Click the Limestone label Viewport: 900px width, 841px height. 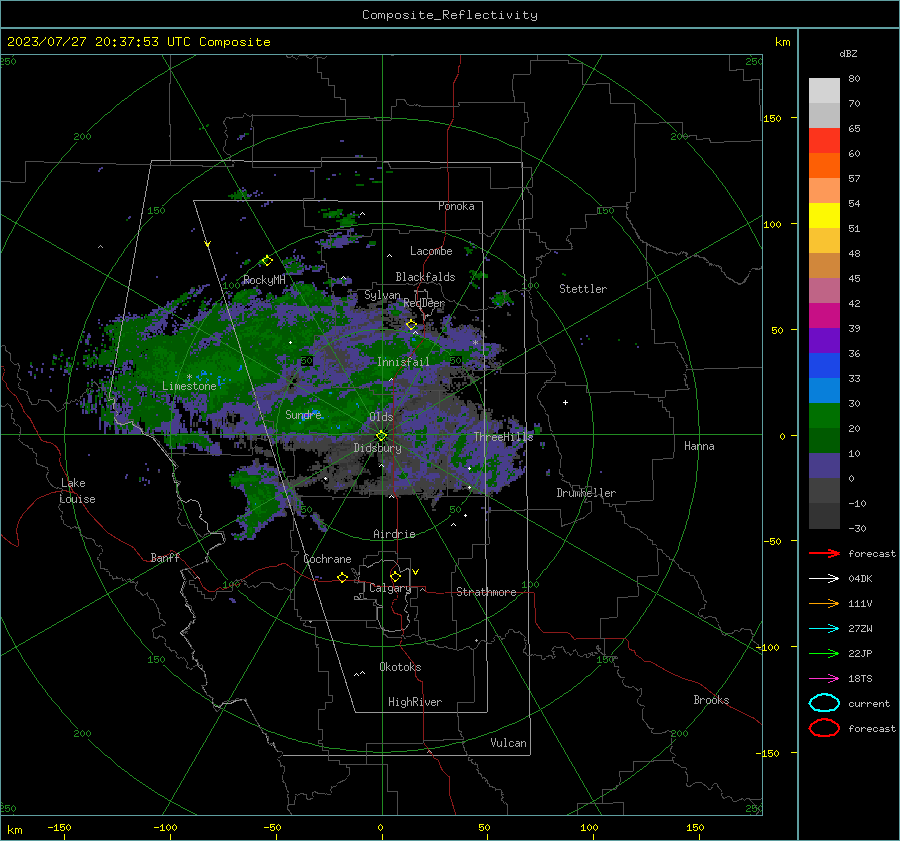click(x=189, y=386)
